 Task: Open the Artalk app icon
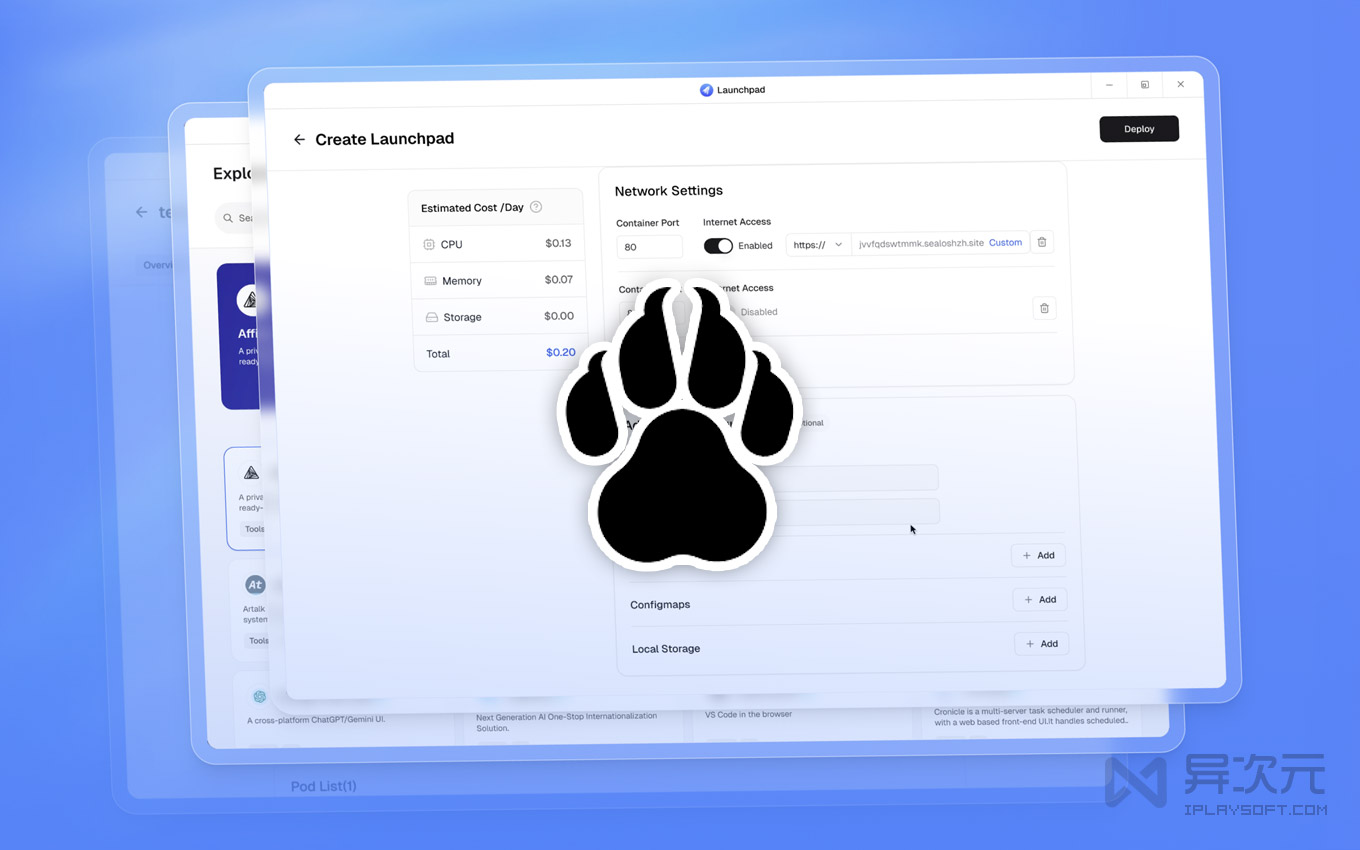(x=255, y=585)
